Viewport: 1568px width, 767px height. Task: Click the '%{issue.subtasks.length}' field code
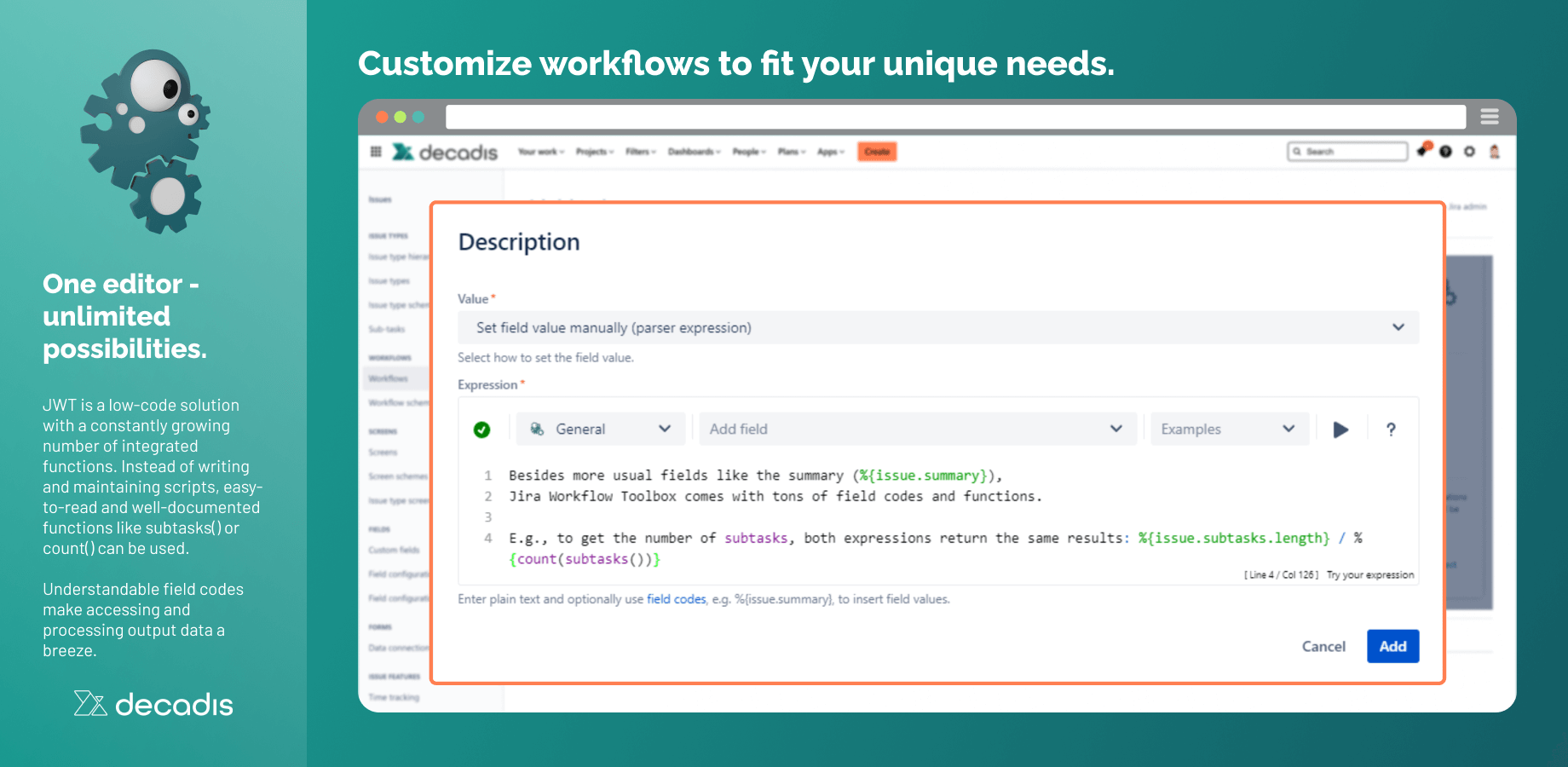(x=1234, y=538)
